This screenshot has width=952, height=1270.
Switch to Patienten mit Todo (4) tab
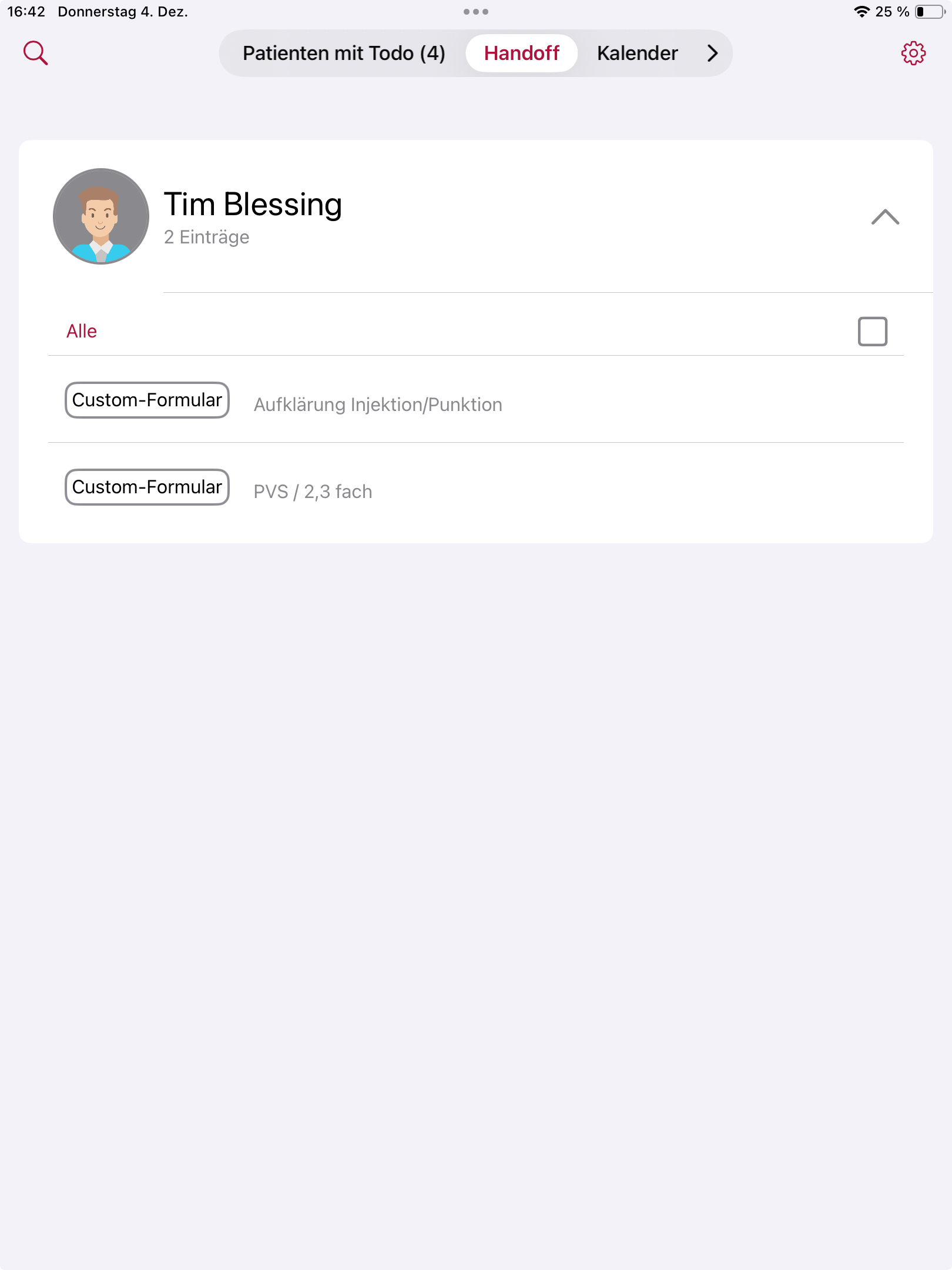tap(344, 54)
